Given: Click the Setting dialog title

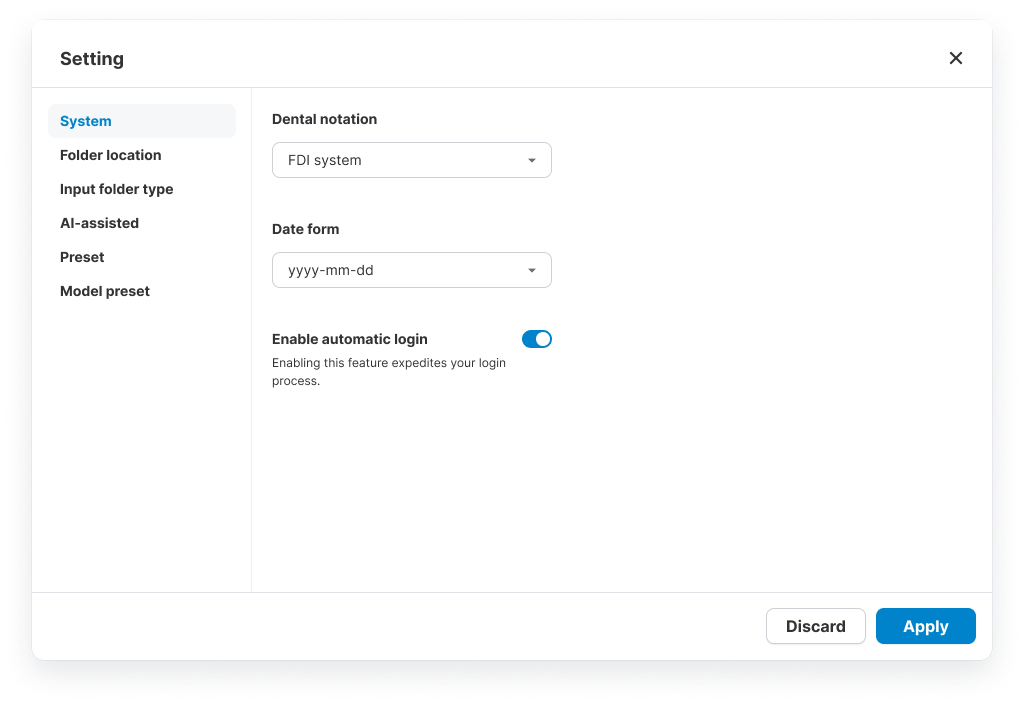Looking at the screenshot, I should pos(92,59).
